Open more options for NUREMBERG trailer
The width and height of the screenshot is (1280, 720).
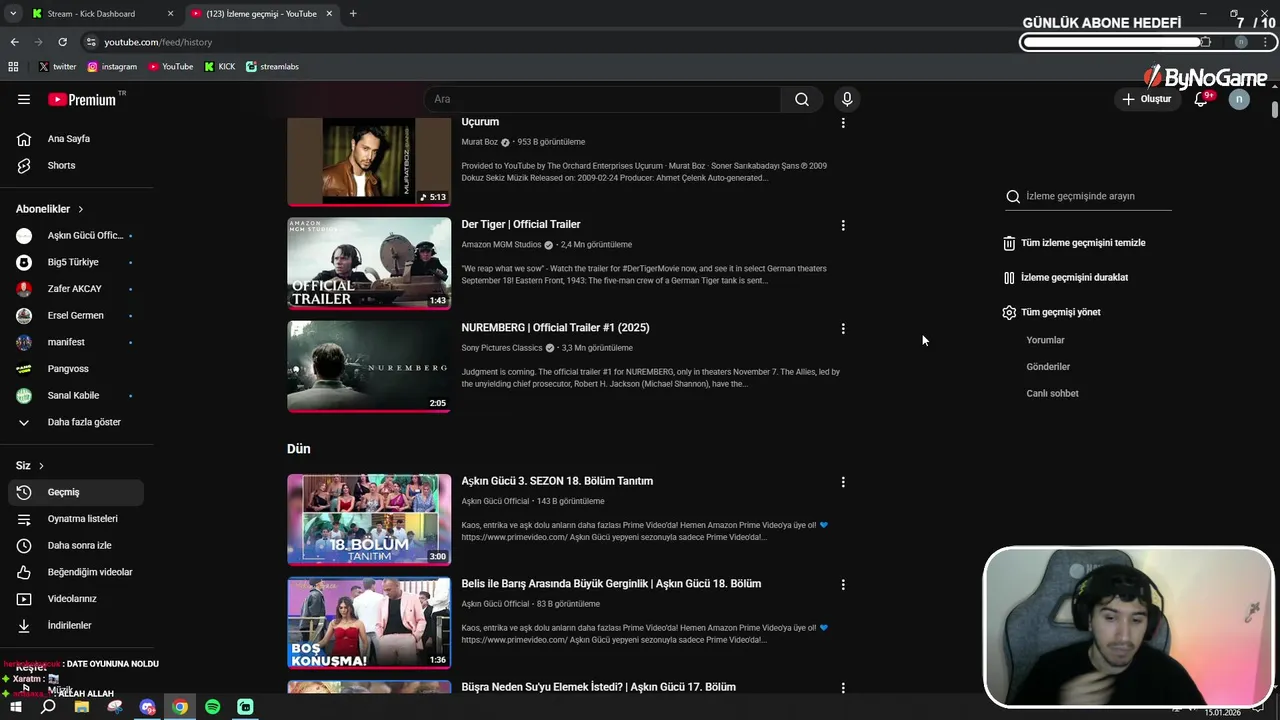[x=843, y=328]
